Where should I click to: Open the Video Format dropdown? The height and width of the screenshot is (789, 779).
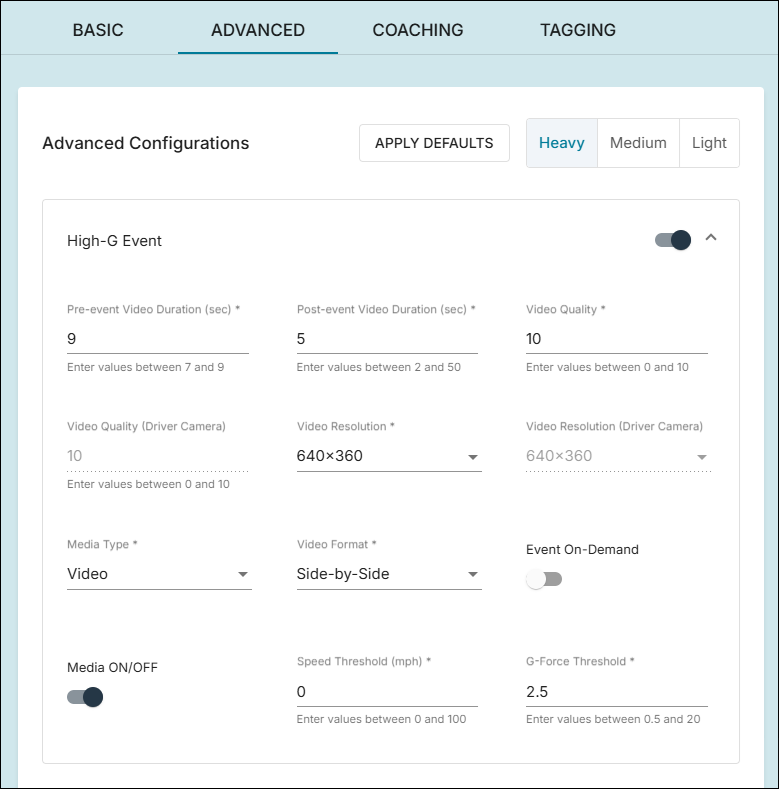(389, 574)
